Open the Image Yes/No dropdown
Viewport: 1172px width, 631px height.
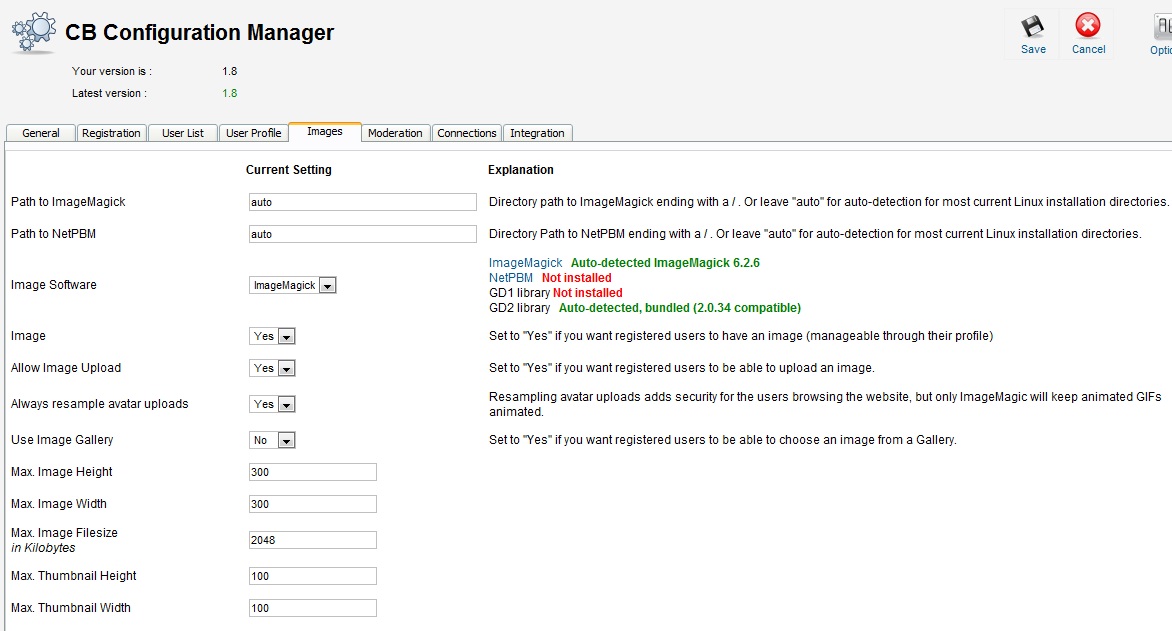point(272,336)
